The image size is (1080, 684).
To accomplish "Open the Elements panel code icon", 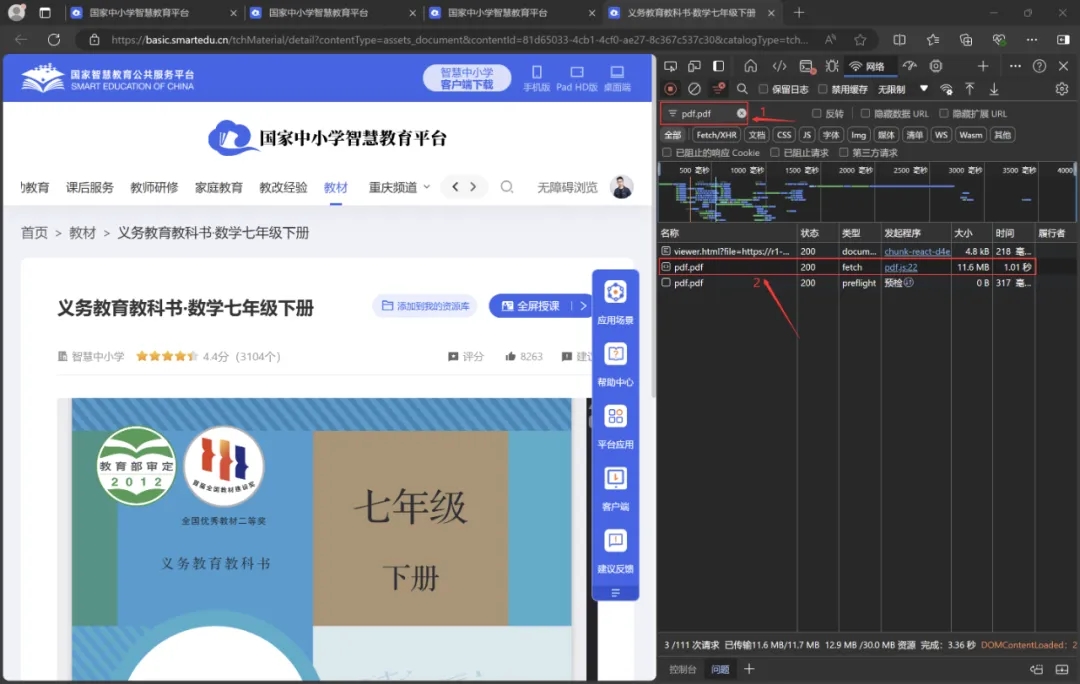I will pos(779,66).
